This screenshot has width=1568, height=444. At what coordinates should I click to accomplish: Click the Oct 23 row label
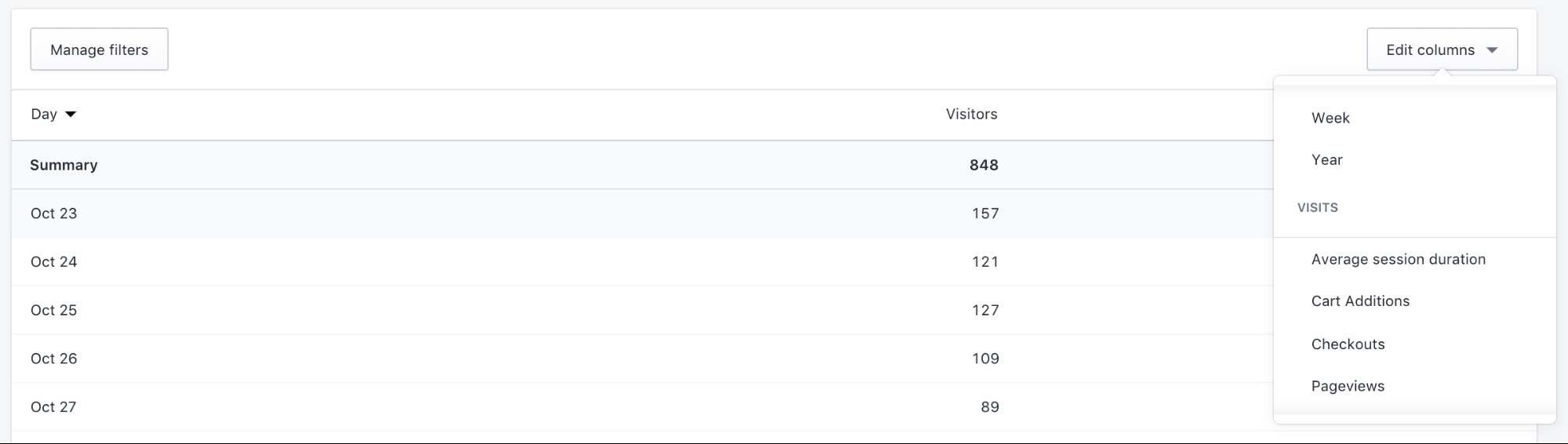pos(53,213)
